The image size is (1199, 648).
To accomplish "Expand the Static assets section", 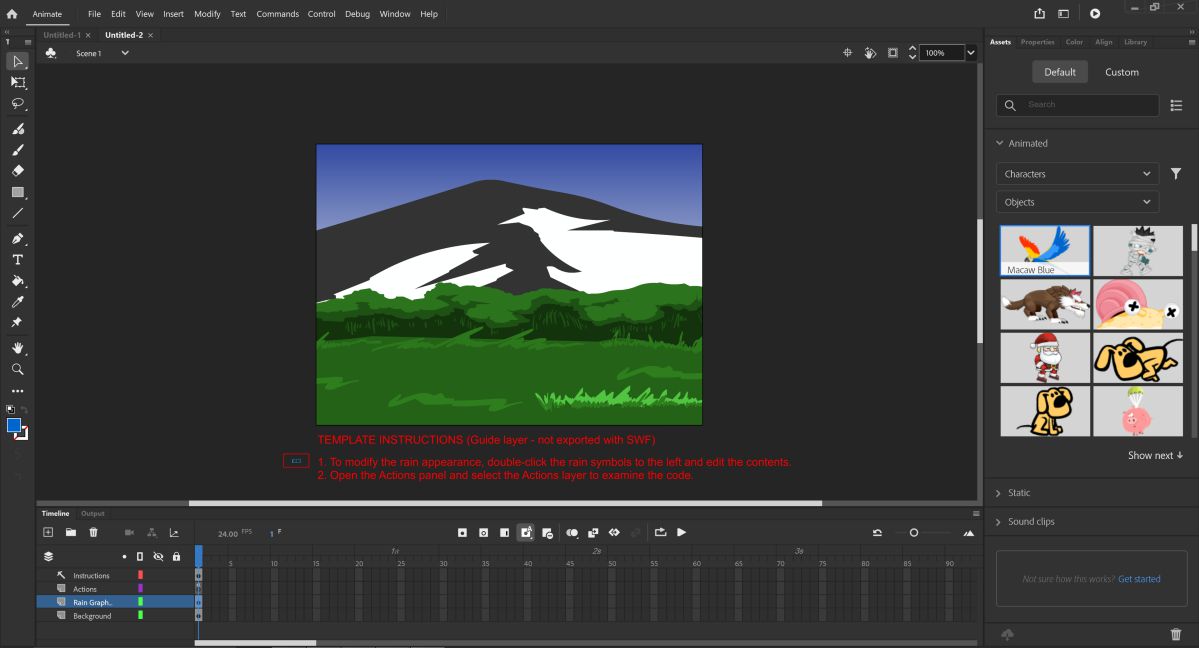I will (x=1019, y=493).
